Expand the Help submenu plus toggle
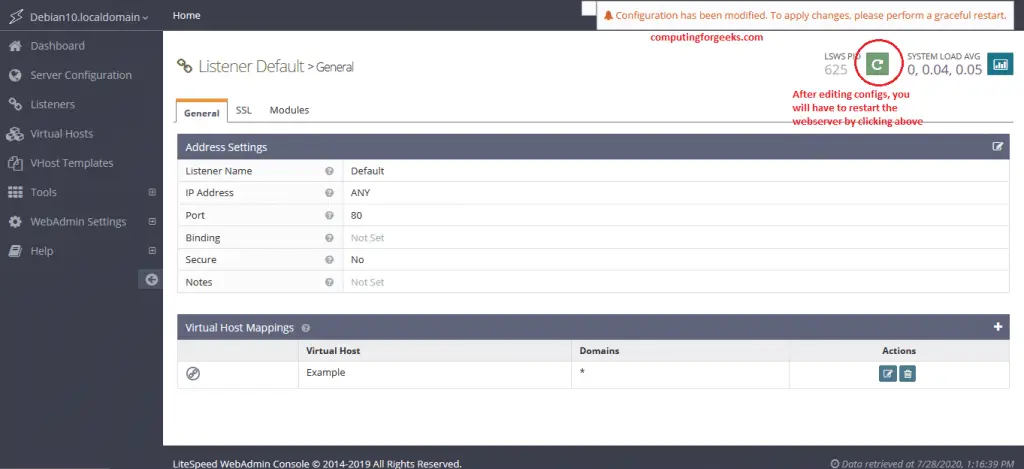This screenshot has height=469, width=1024. tap(152, 251)
